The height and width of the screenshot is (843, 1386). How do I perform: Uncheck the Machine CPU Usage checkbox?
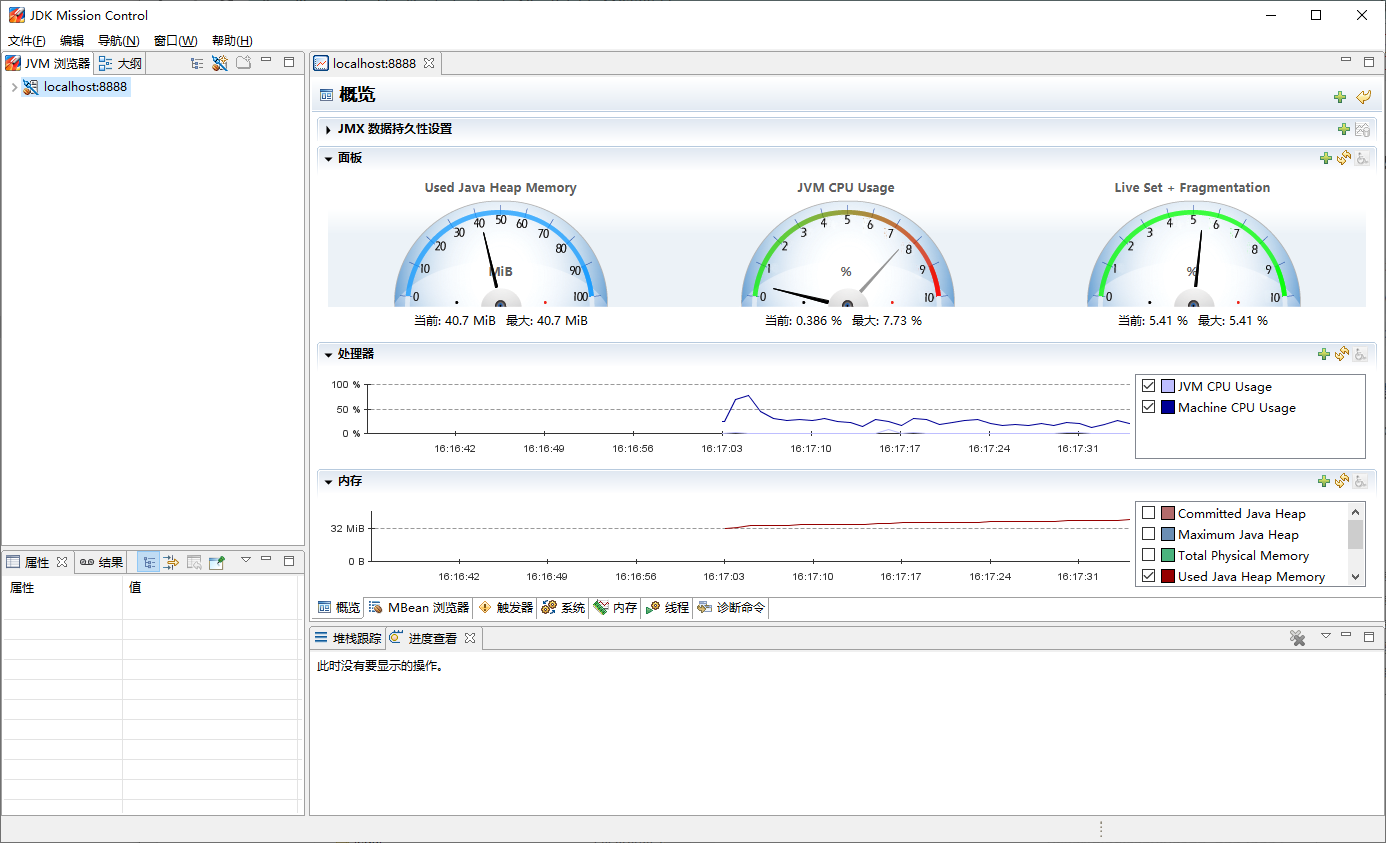coord(1149,407)
